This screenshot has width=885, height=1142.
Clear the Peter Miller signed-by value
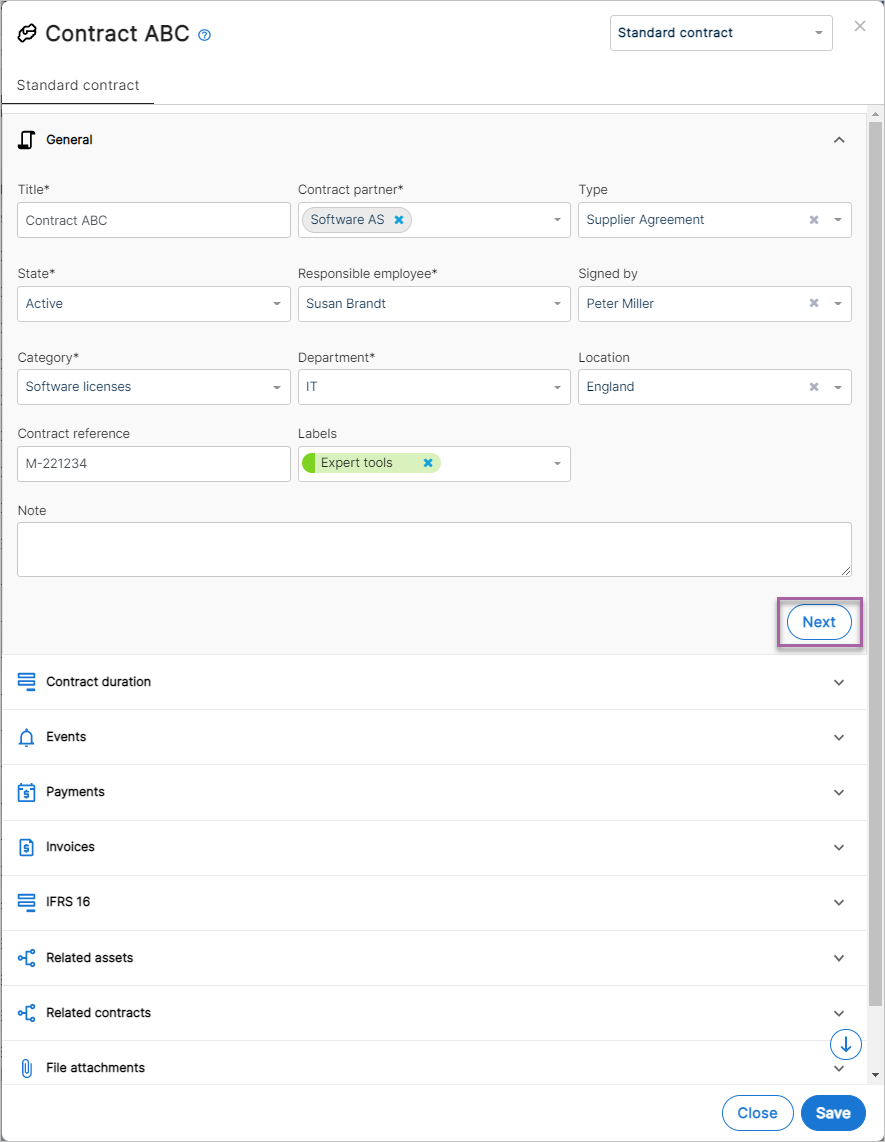coord(814,304)
